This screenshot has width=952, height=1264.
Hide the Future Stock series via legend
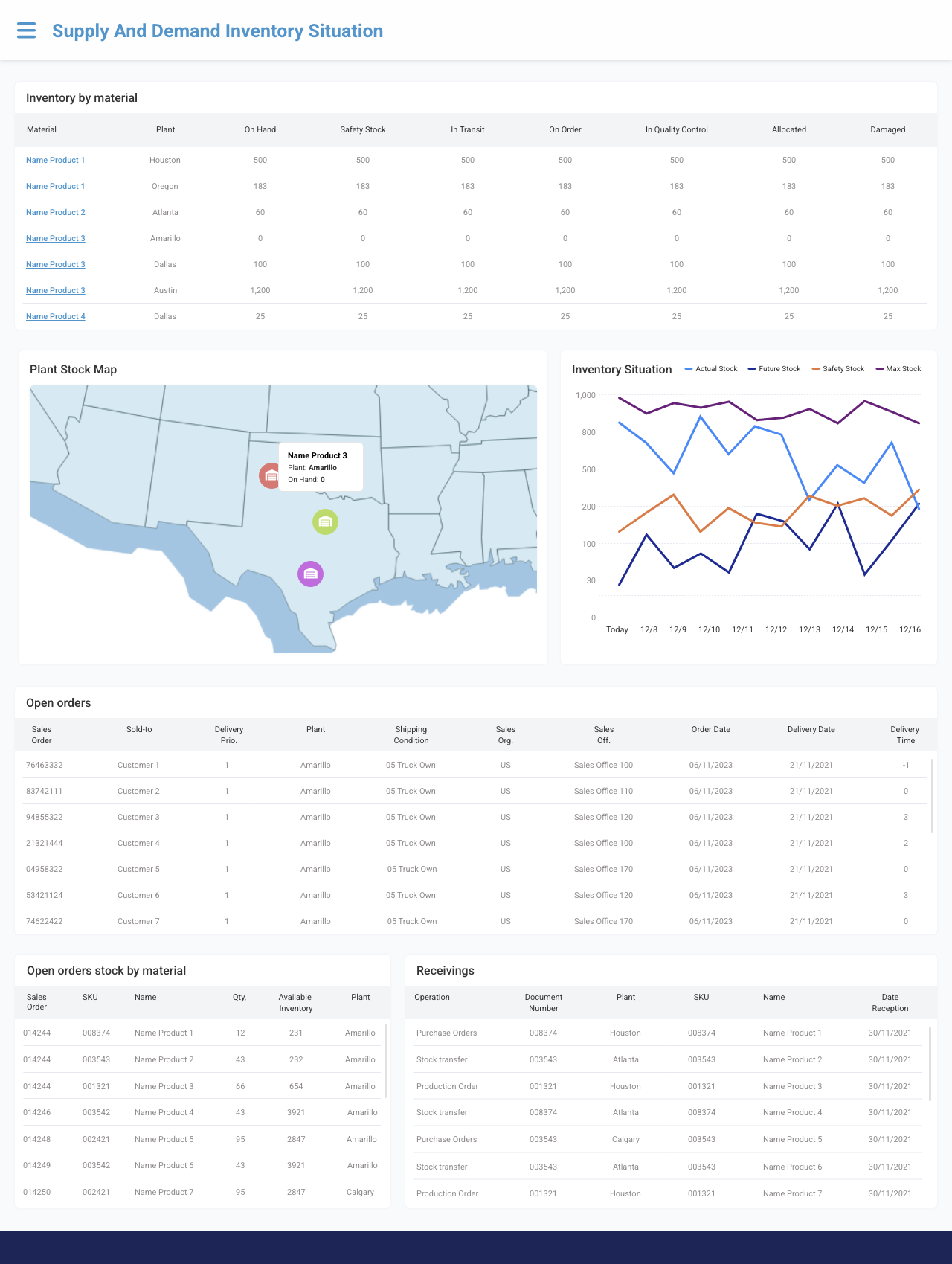point(774,369)
